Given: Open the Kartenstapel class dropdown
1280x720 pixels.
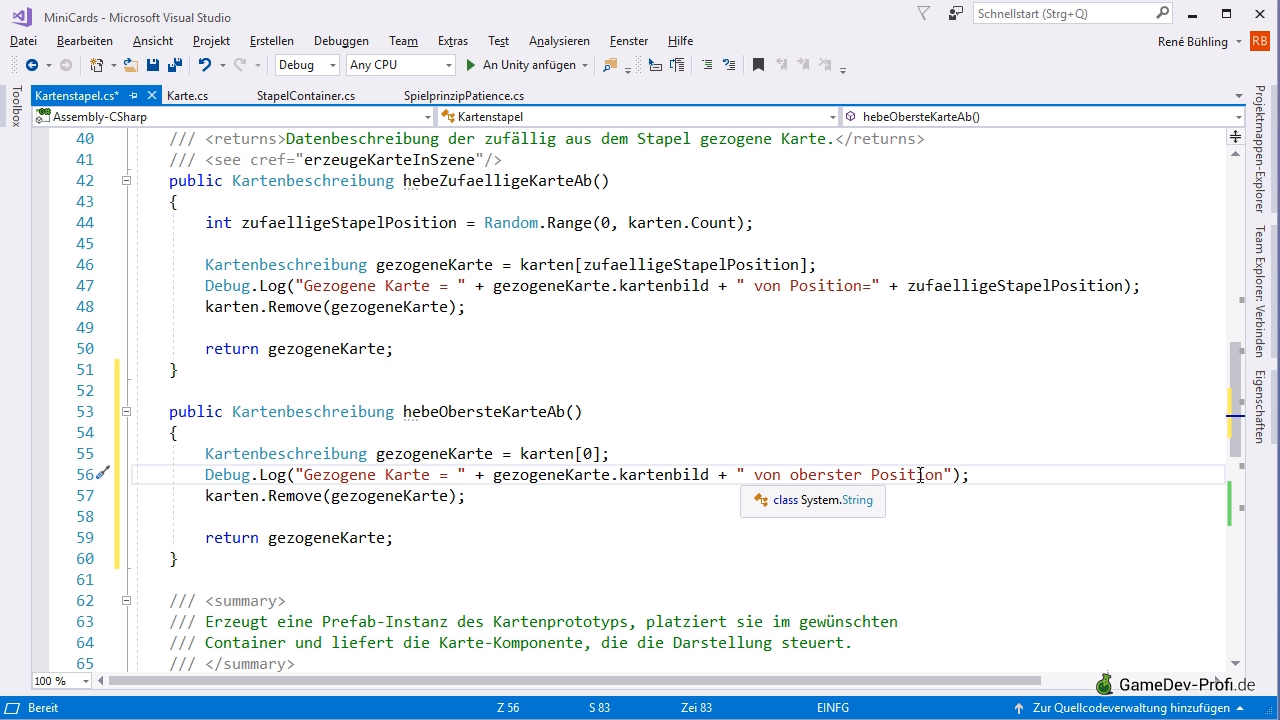Looking at the screenshot, I should tap(638, 117).
